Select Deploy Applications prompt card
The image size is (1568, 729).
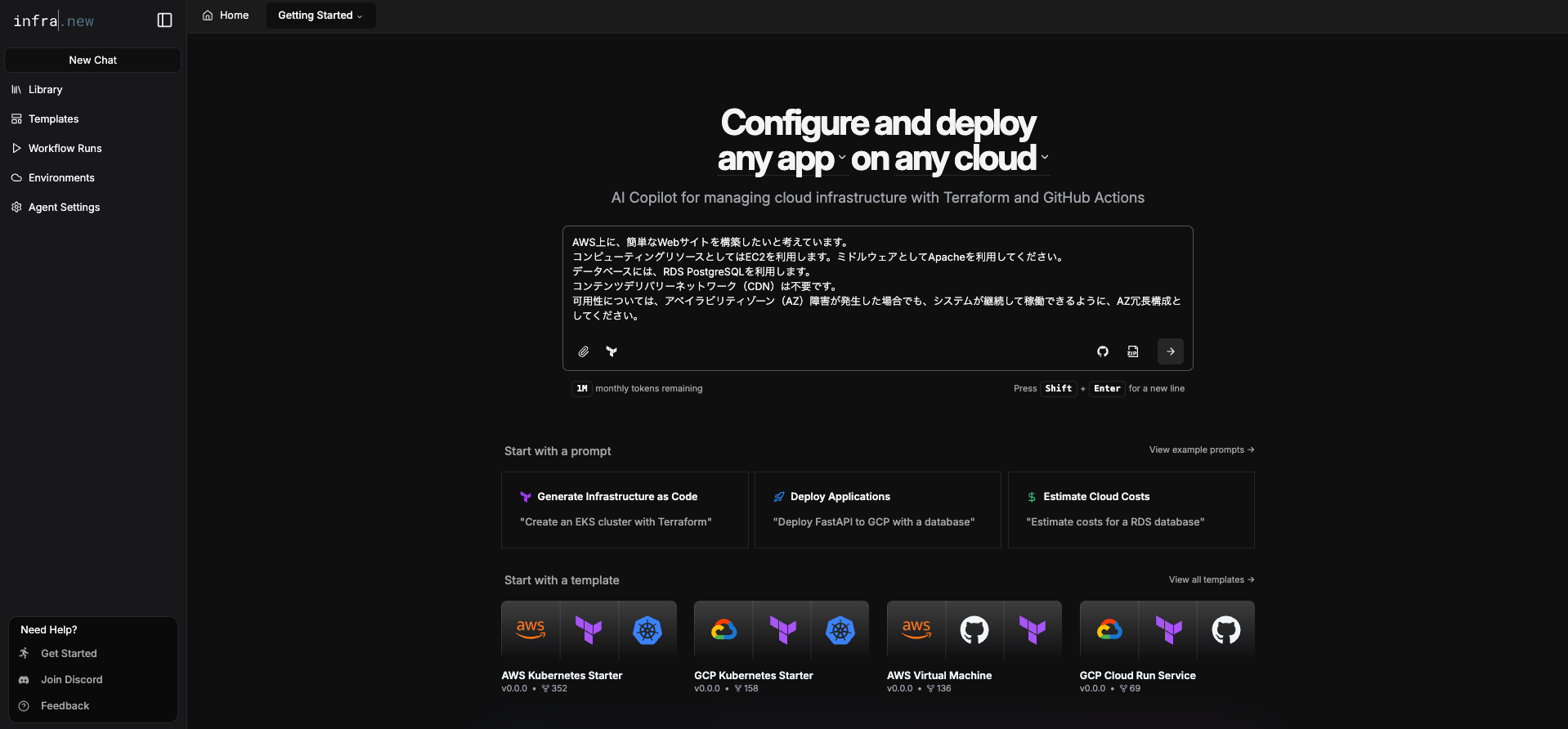point(878,509)
